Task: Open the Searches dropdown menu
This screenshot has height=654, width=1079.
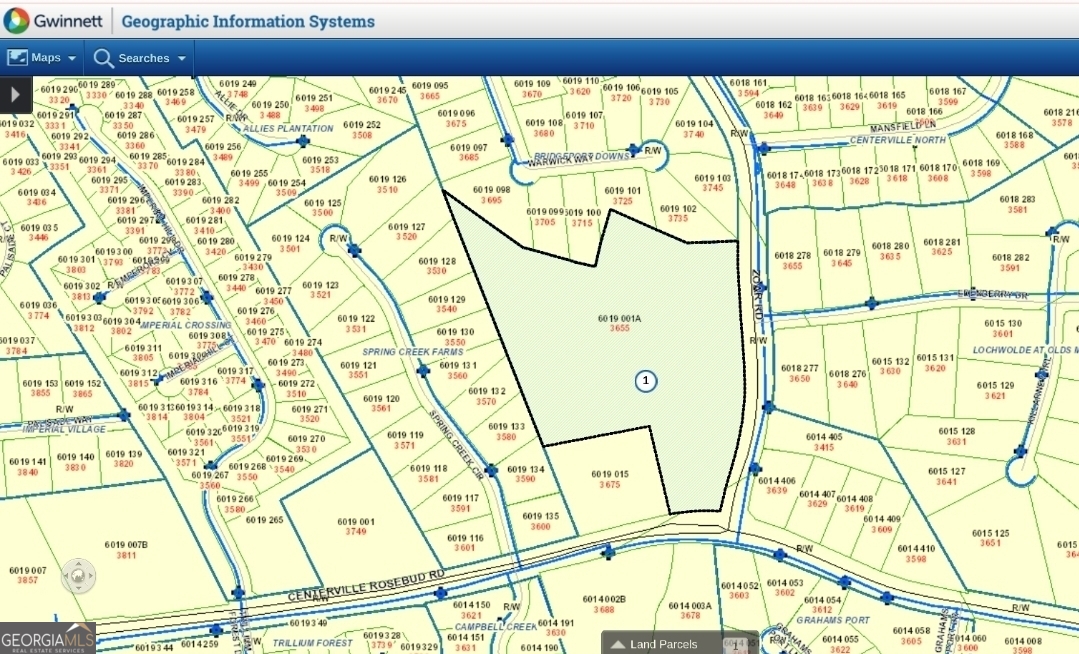Action: (140, 58)
